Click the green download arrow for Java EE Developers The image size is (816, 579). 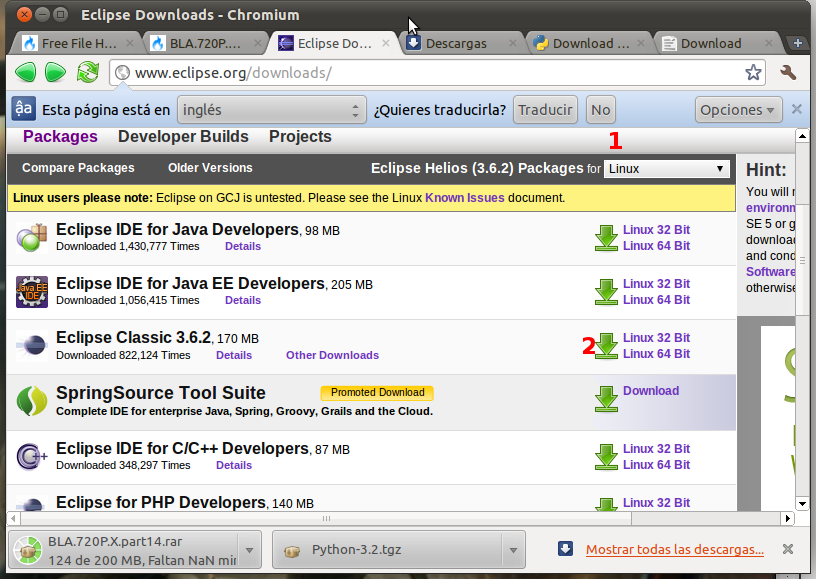point(606,292)
